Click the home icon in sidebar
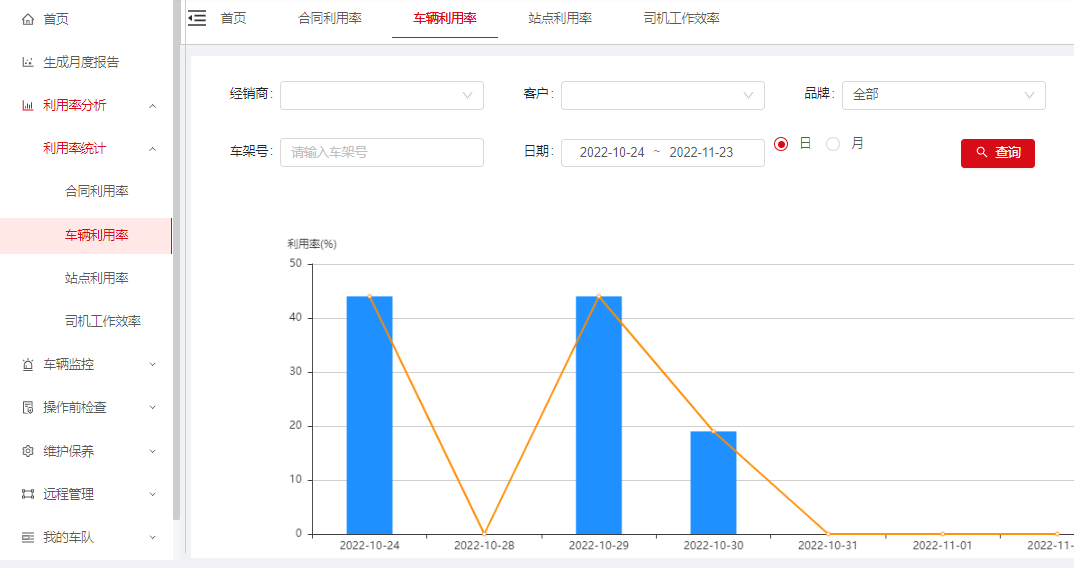1074x568 pixels. (x=28, y=19)
